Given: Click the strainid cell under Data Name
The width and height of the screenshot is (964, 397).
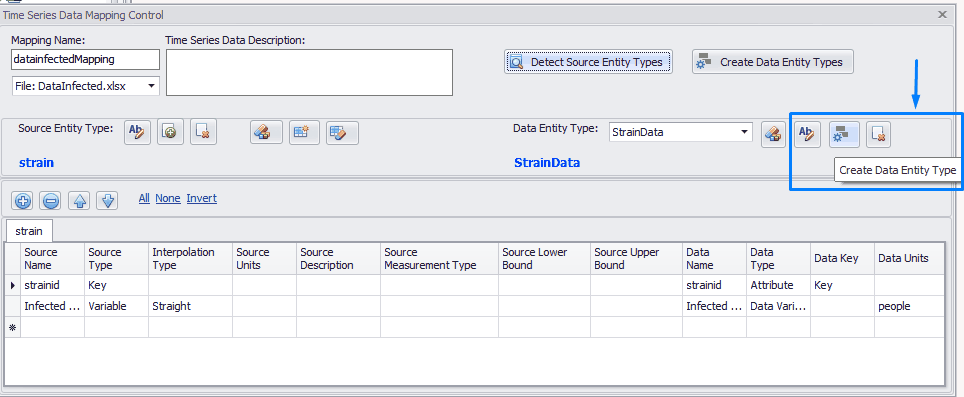Looking at the screenshot, I should coord(714,285).
